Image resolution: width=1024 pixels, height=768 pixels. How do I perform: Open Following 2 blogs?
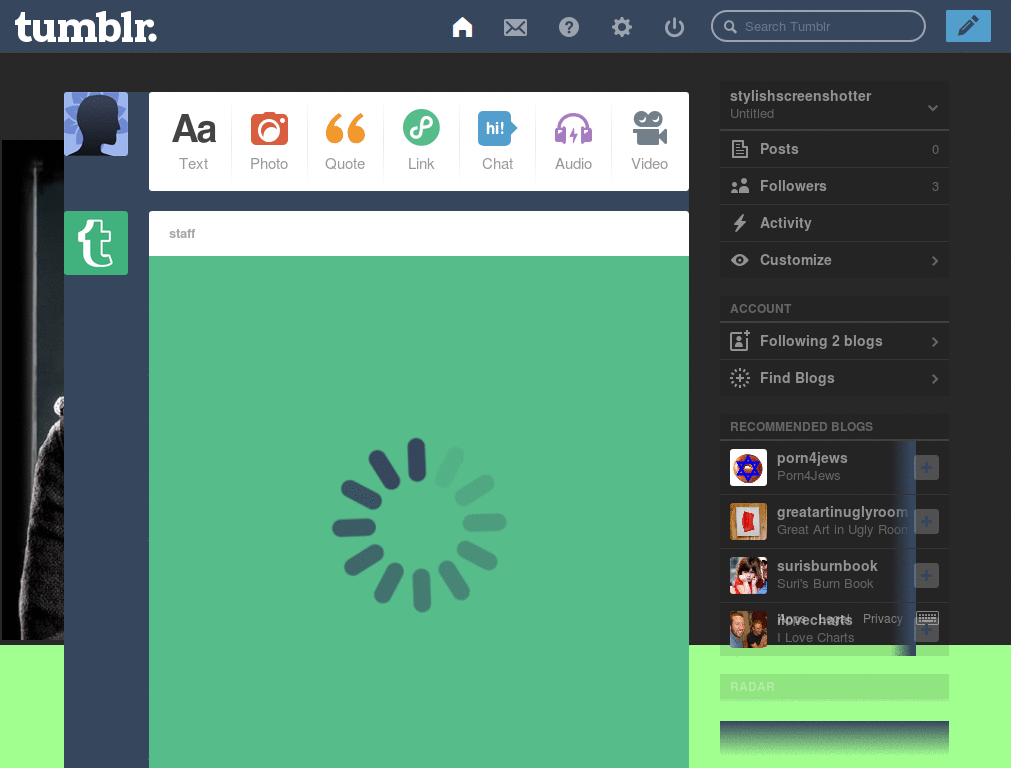pyautogui.click(x=834, y=341)
